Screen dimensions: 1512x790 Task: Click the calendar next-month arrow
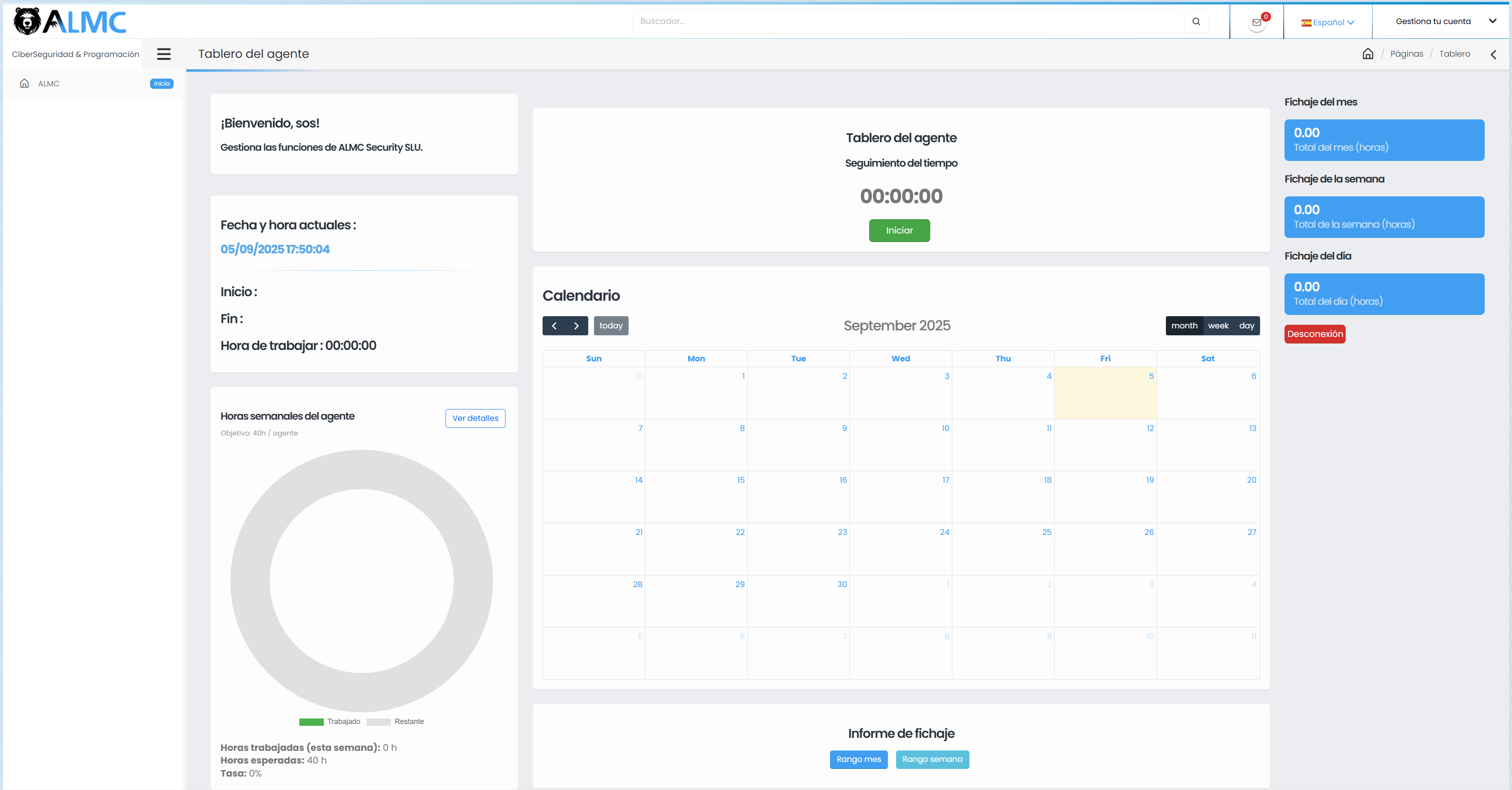[x=576, y=326]
